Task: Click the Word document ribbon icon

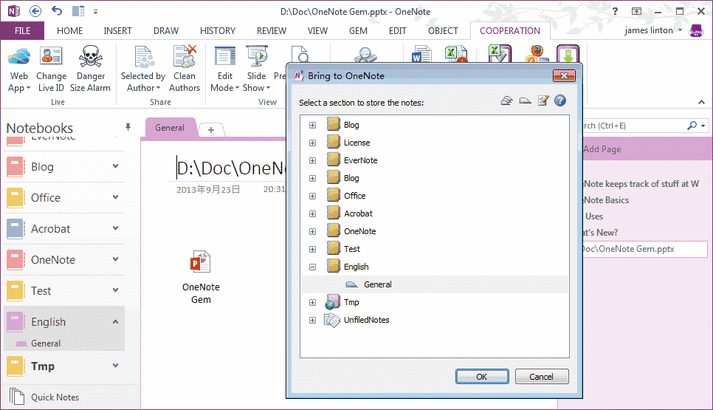Action: 421,54
